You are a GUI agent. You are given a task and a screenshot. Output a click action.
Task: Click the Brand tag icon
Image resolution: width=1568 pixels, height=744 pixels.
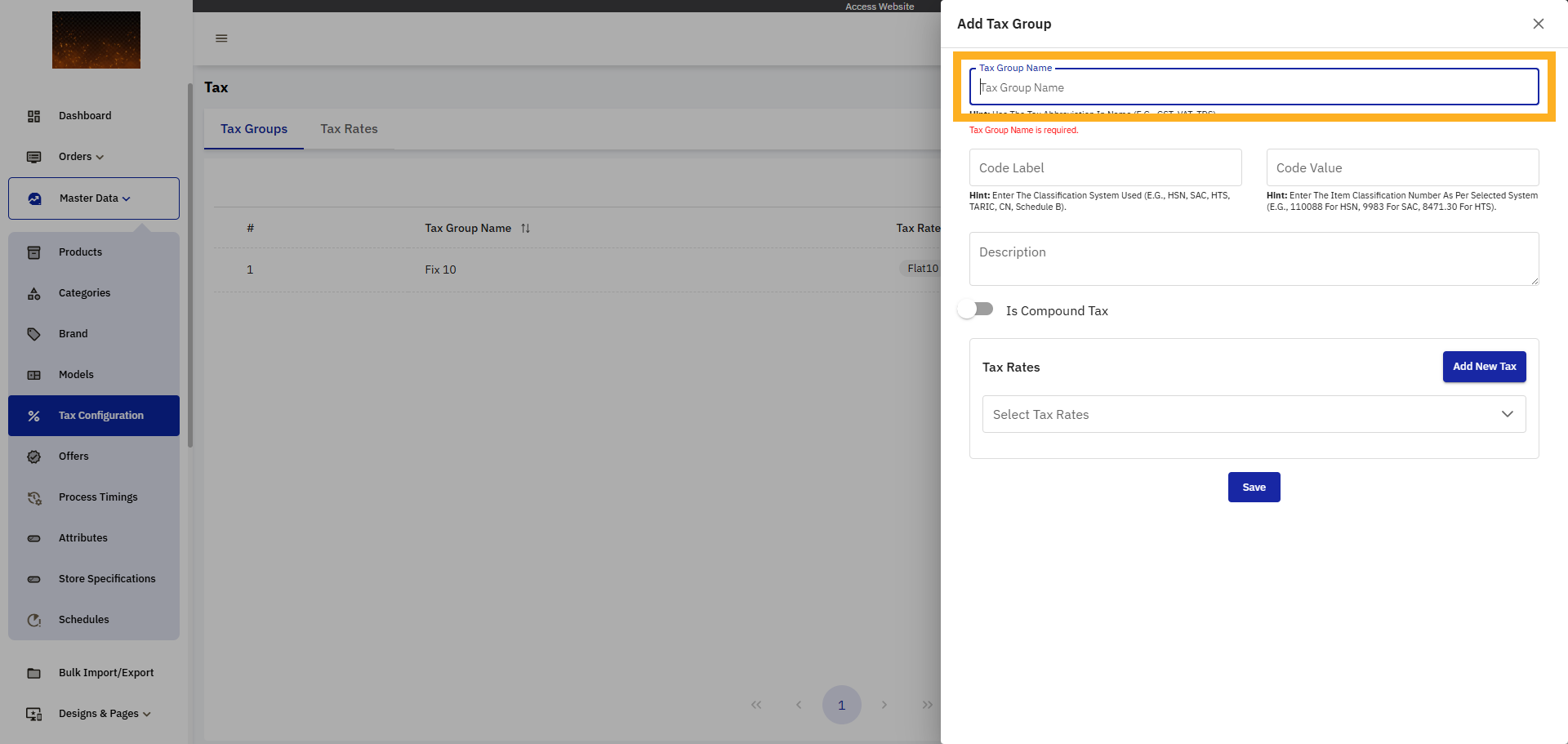[33, 334]
